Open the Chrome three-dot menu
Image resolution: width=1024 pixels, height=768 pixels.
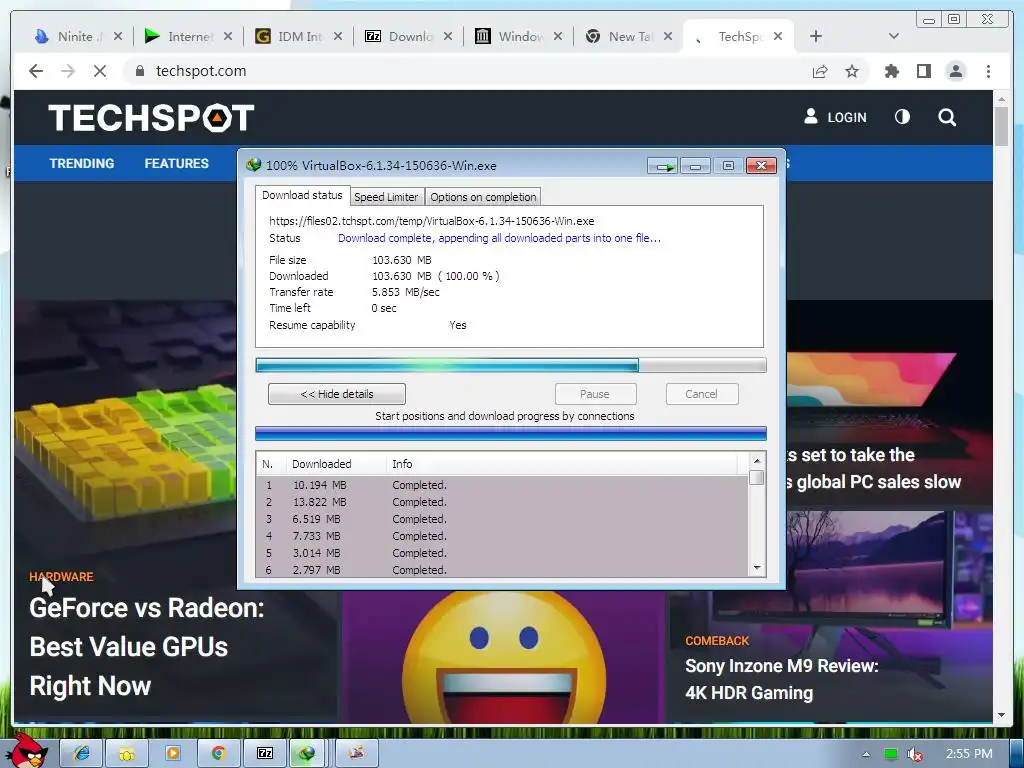(988, 71)
